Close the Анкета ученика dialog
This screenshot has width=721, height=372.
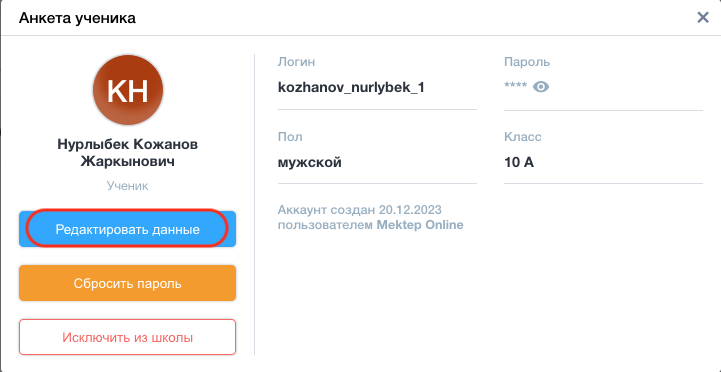(703, 18)
